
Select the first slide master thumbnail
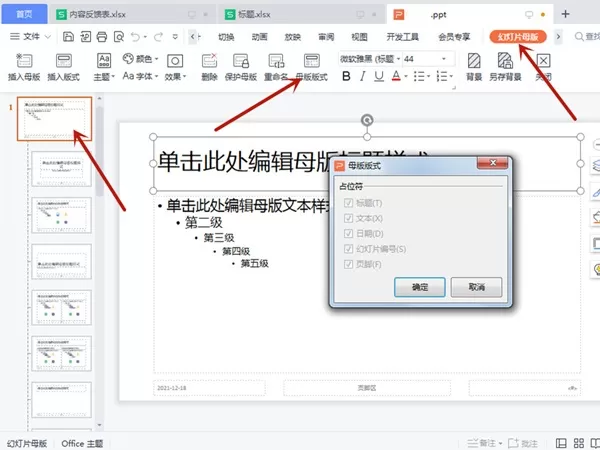click(54, 119)
